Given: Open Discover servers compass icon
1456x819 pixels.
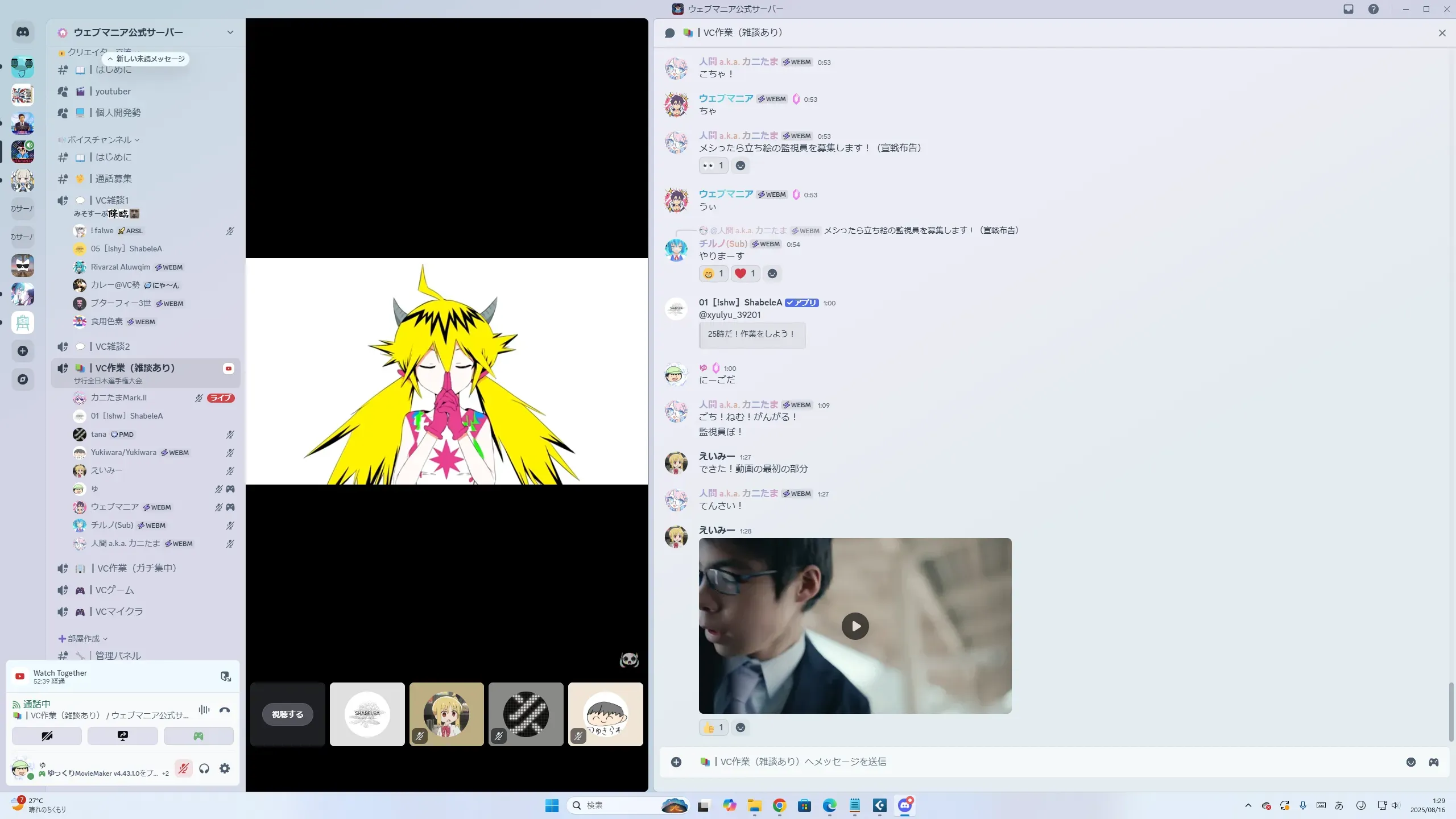Looking at the screenshot, I should [x=23, y=379].
